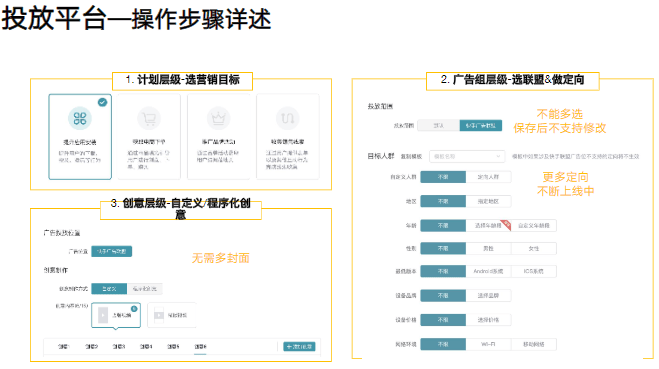Choose the teal 快手广告联盟 delivery range option

481,126
